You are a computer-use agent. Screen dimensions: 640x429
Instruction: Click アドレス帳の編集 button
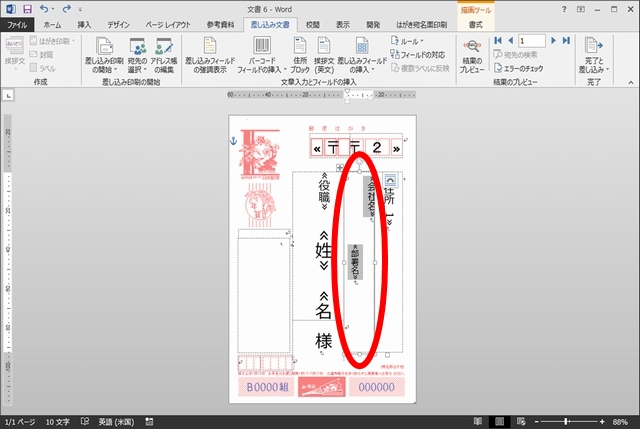click(x=164, y=55)
